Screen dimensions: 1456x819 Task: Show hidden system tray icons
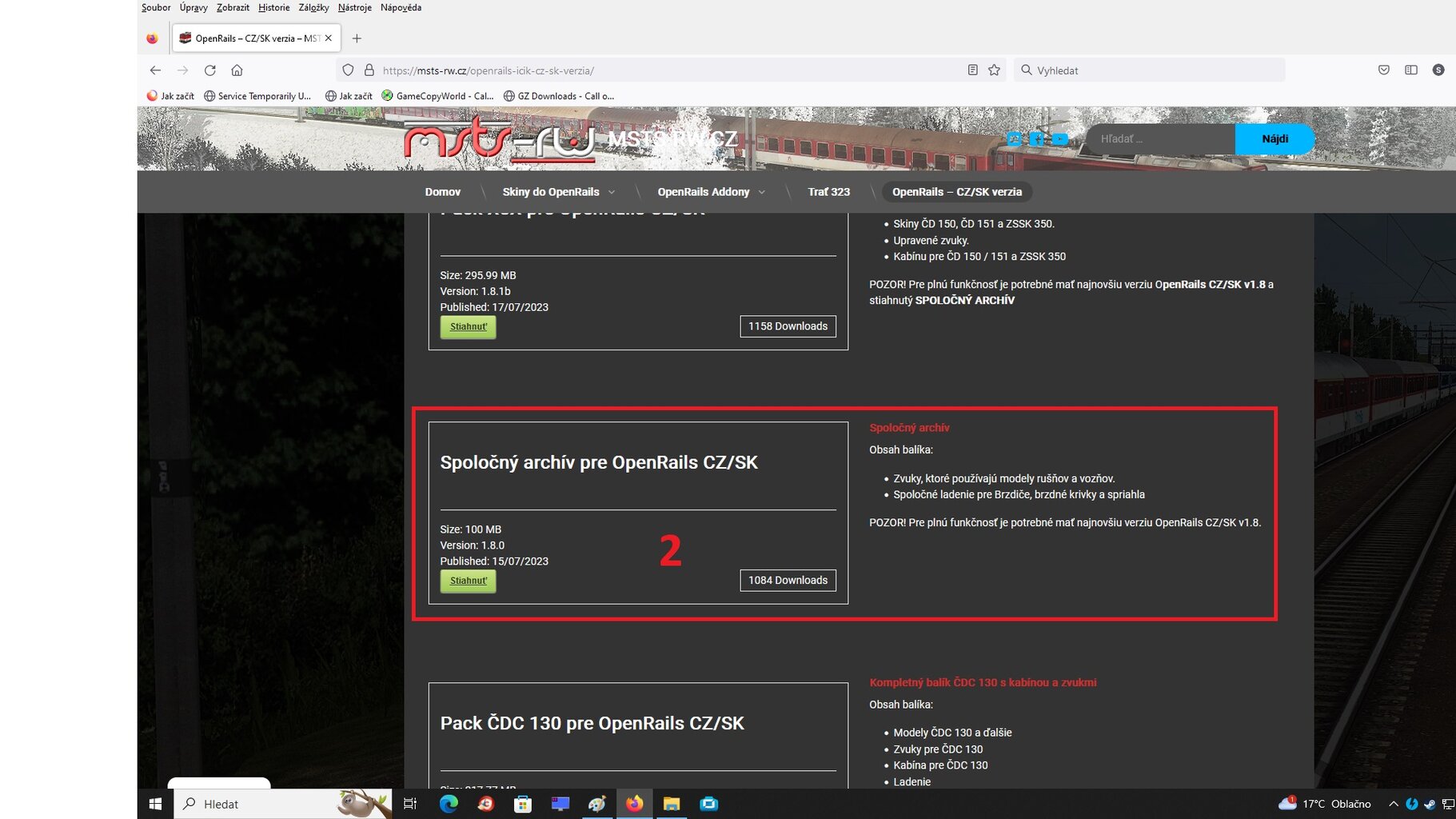1394,804
